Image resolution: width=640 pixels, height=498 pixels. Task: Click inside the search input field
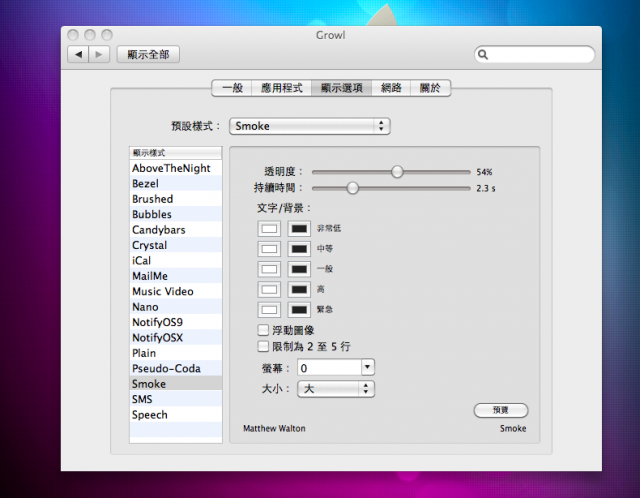click(x=534, y=54)
